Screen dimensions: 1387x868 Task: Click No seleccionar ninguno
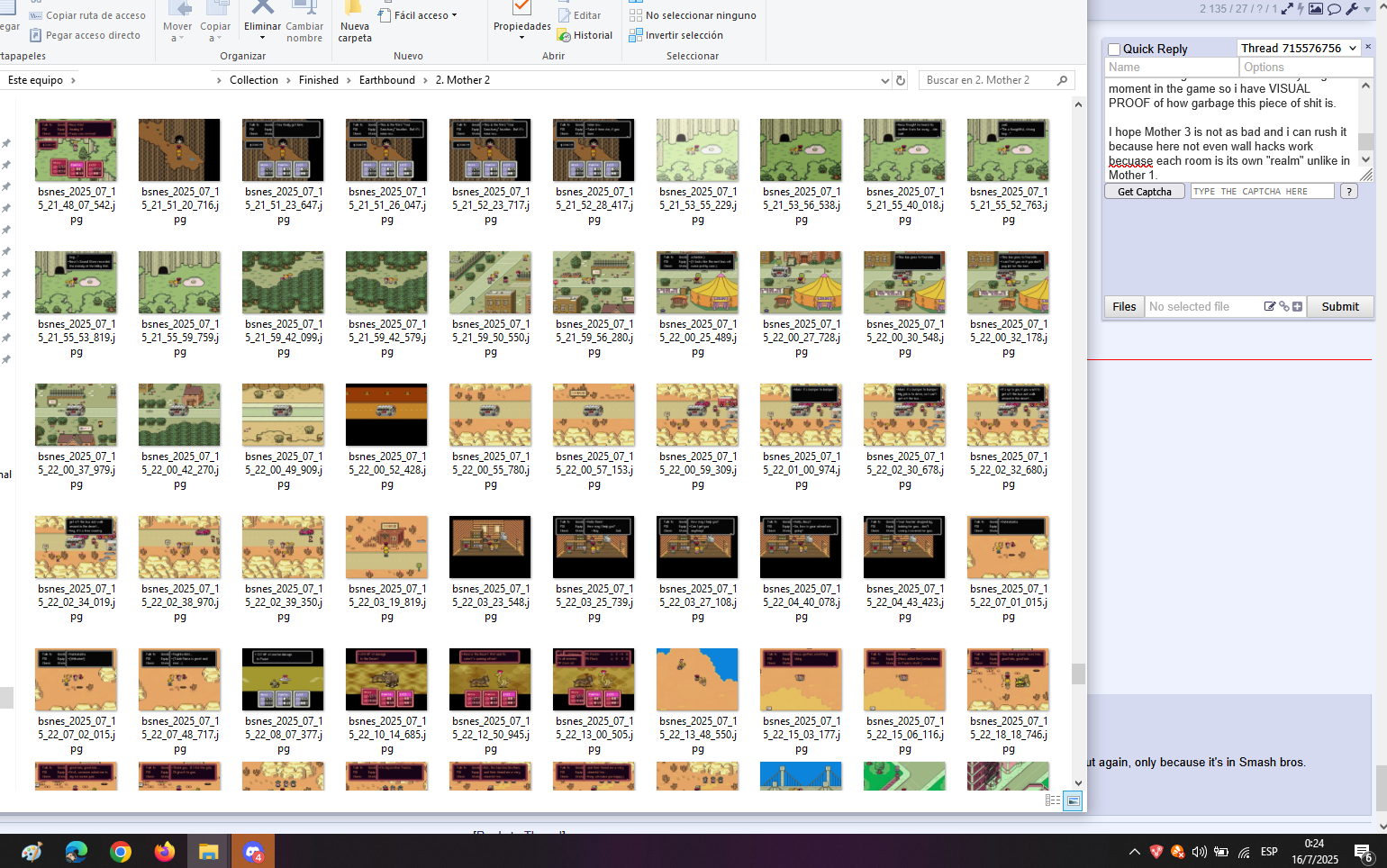coord(693,15)
